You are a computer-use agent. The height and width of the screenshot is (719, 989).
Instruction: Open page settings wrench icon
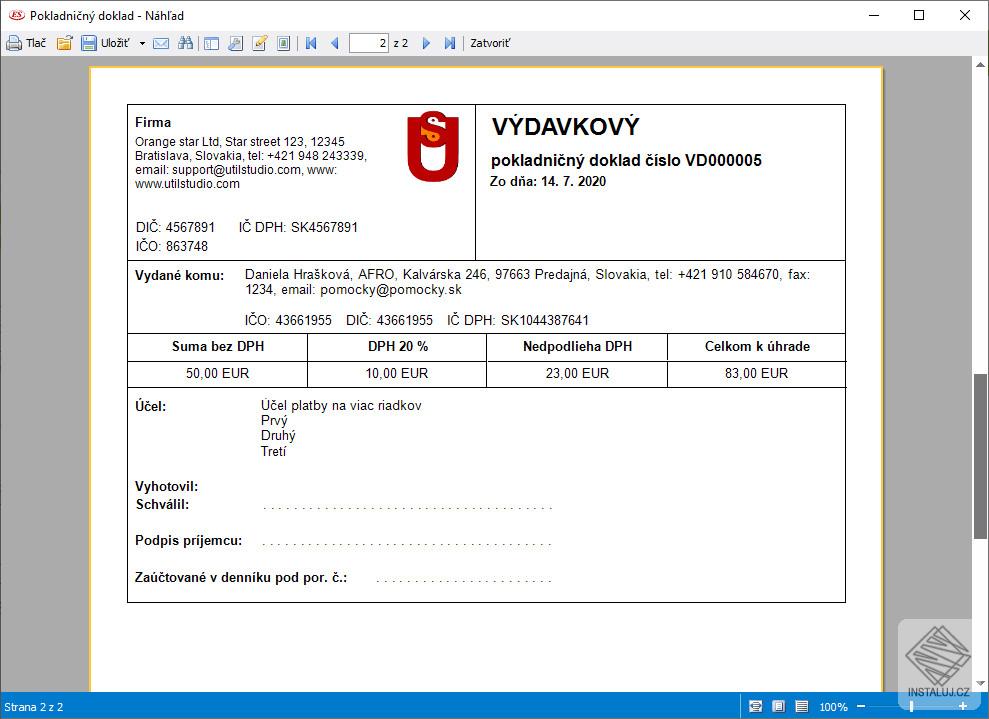pos(235,44)
